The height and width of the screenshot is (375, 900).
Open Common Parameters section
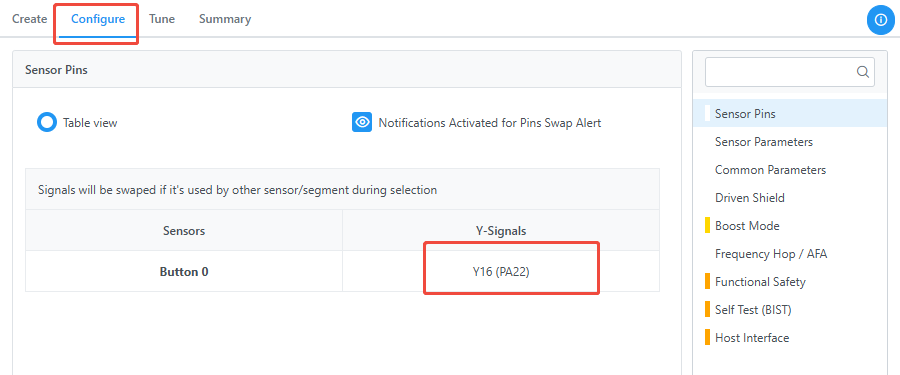[790, 170]
